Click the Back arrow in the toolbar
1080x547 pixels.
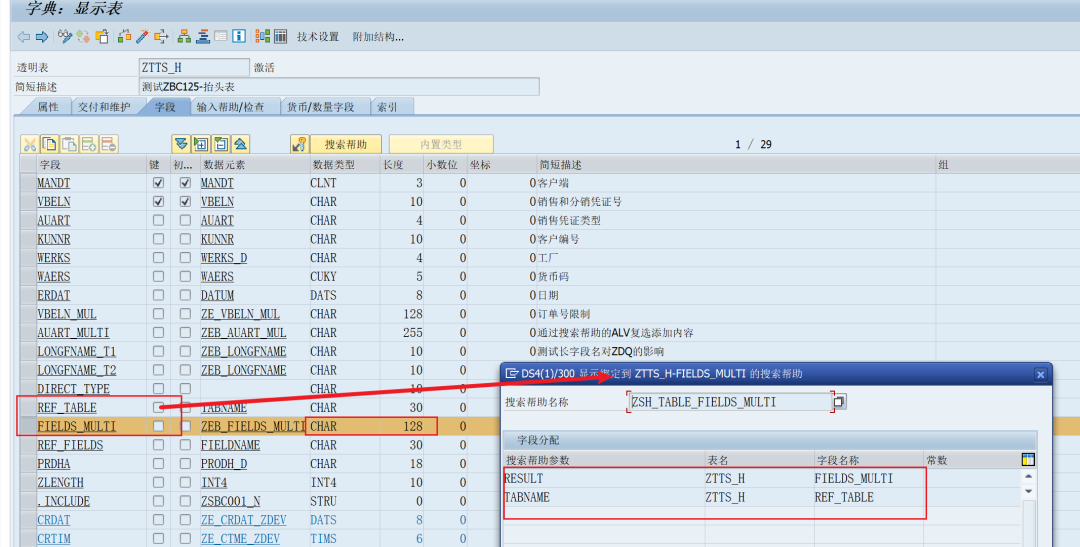click(x=24, y=37)
